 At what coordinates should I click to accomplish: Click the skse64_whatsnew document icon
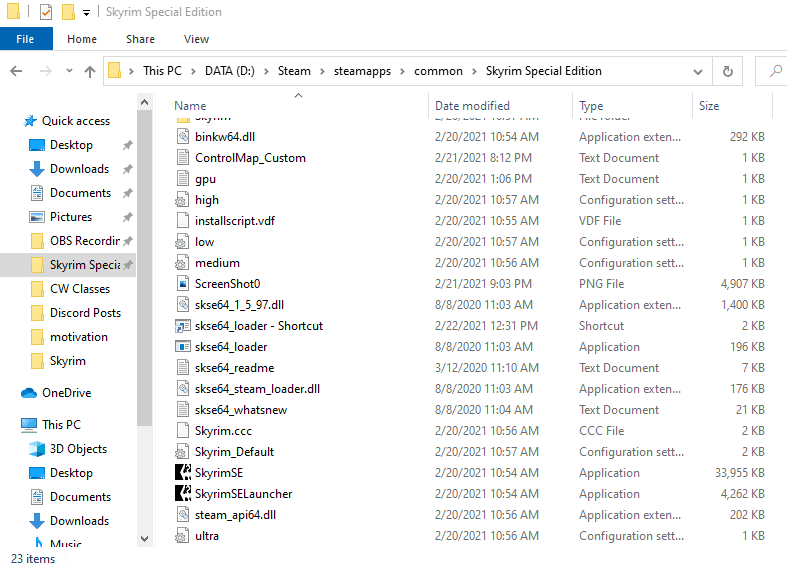coord(183,410)
